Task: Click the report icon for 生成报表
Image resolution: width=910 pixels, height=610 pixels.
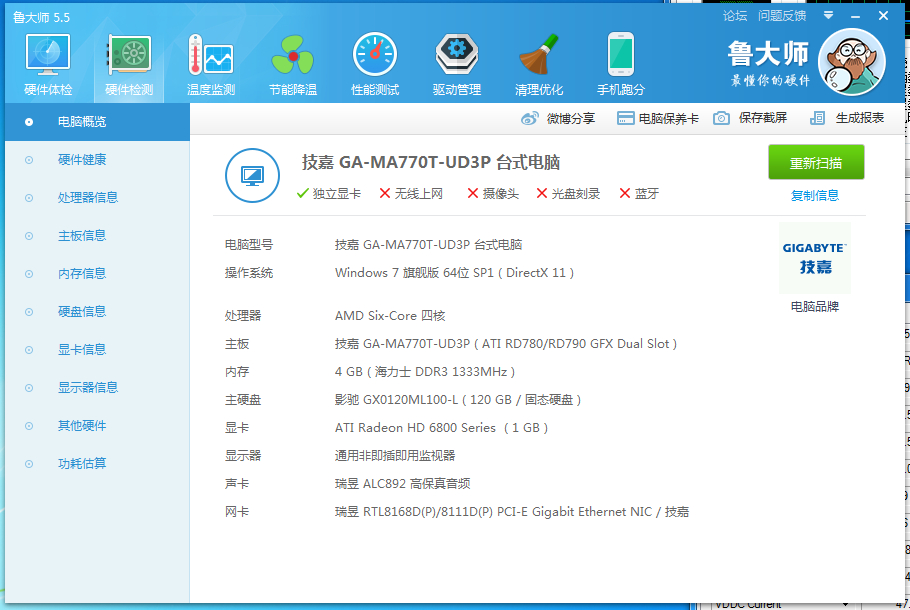Action: (818, 118)
